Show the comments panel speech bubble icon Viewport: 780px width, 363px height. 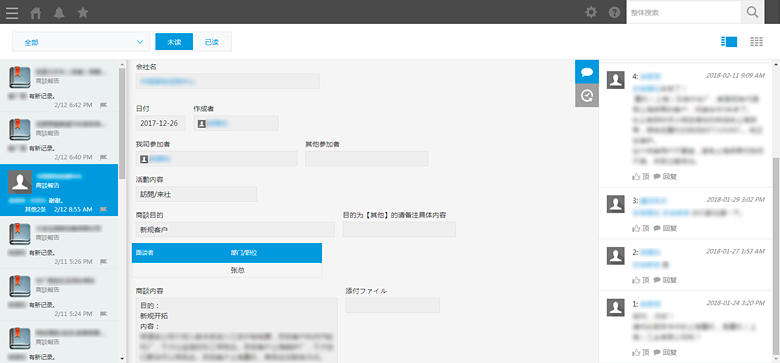pyautogui.click(x=587, y=72)
